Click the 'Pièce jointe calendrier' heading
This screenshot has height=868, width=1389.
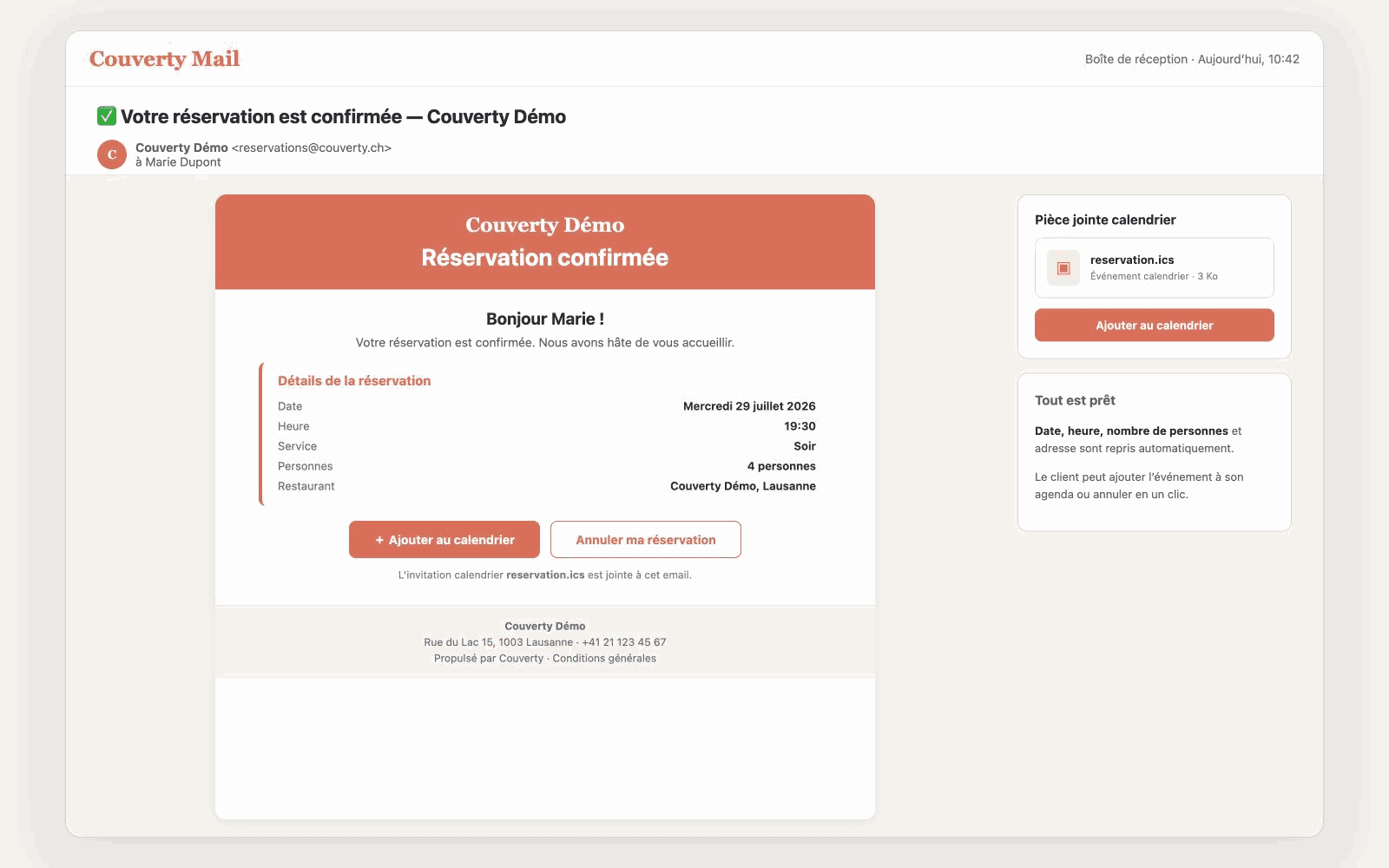coord(1105,220)
